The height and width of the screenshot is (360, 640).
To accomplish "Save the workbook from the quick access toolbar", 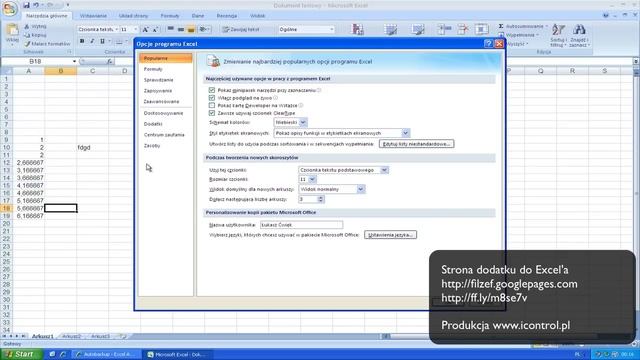I will tap(27, 5).
